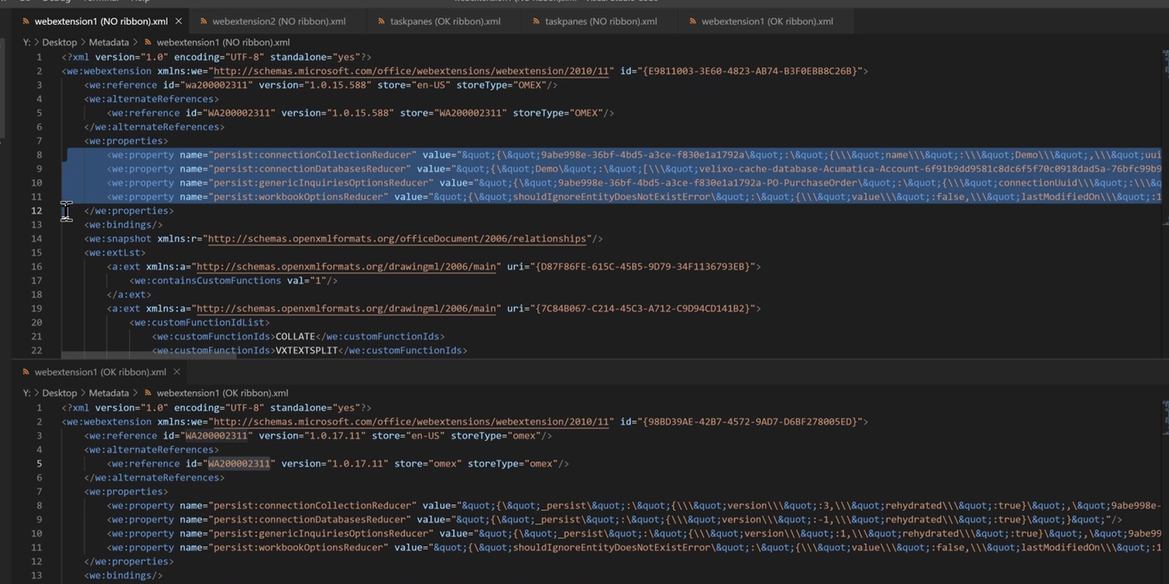Click line number 8 in the top editor

tap(38, 153)
